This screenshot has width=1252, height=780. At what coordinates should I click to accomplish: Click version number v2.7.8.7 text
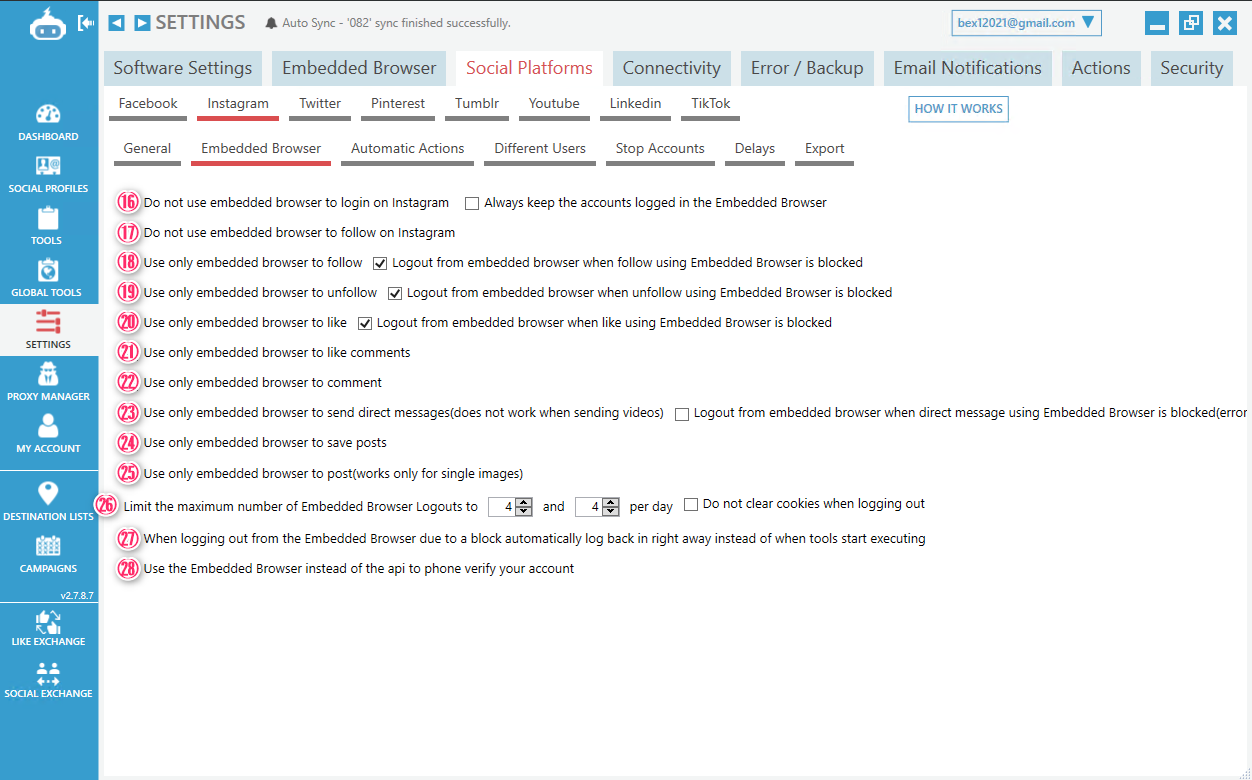76,595
